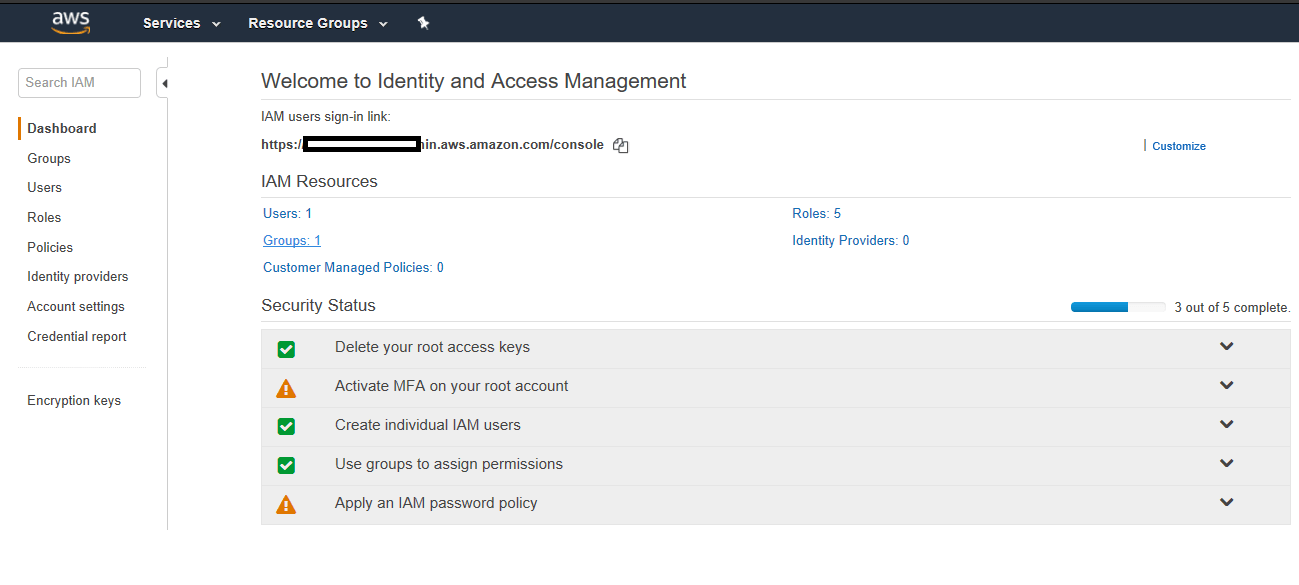Open Identity providers in the sidebar
This screenshot has height=585, width=1299.
(78, 276)
